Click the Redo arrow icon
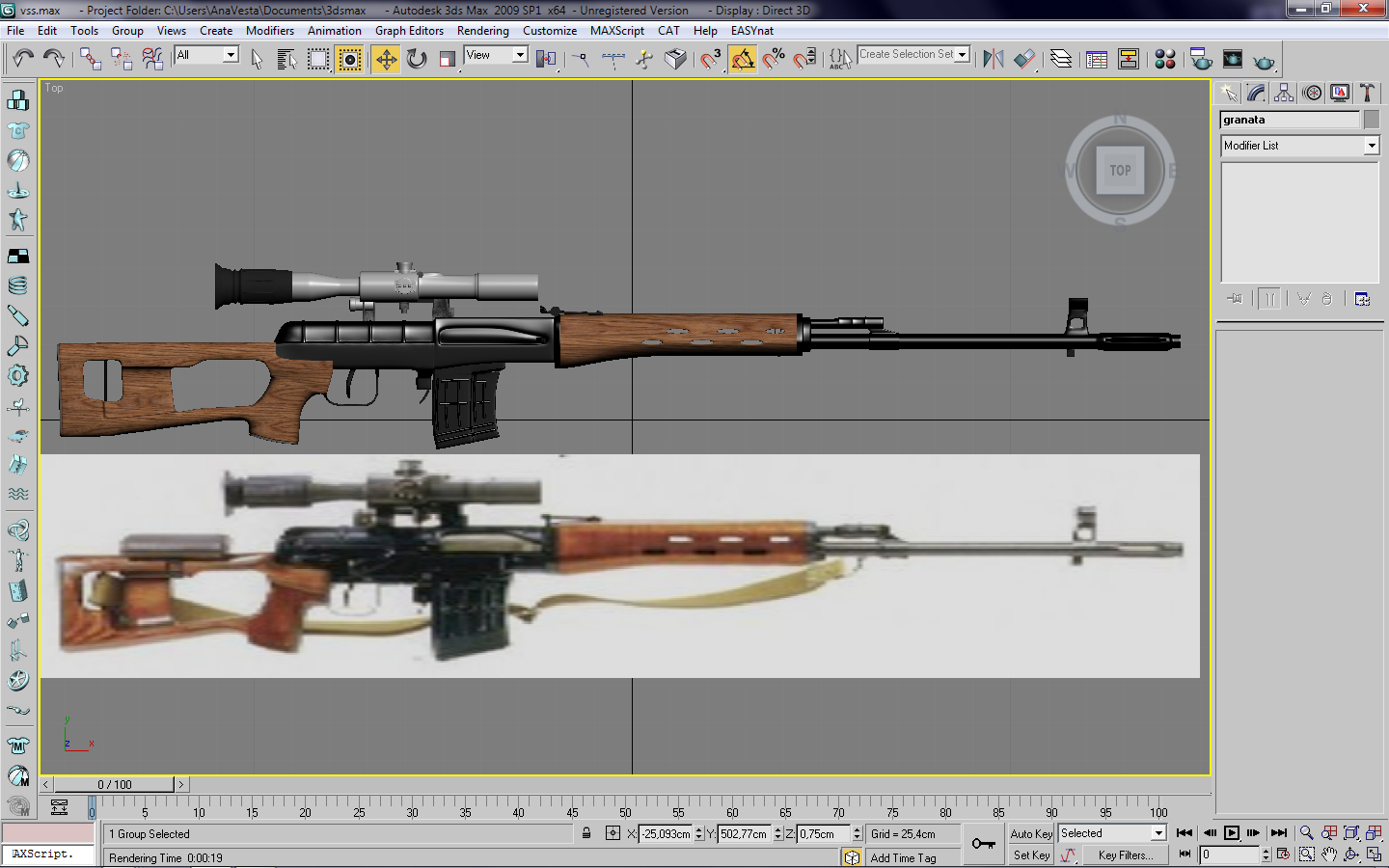This screenshot has width=1389, height=868. pyautogui.click(x=54, y=59)
